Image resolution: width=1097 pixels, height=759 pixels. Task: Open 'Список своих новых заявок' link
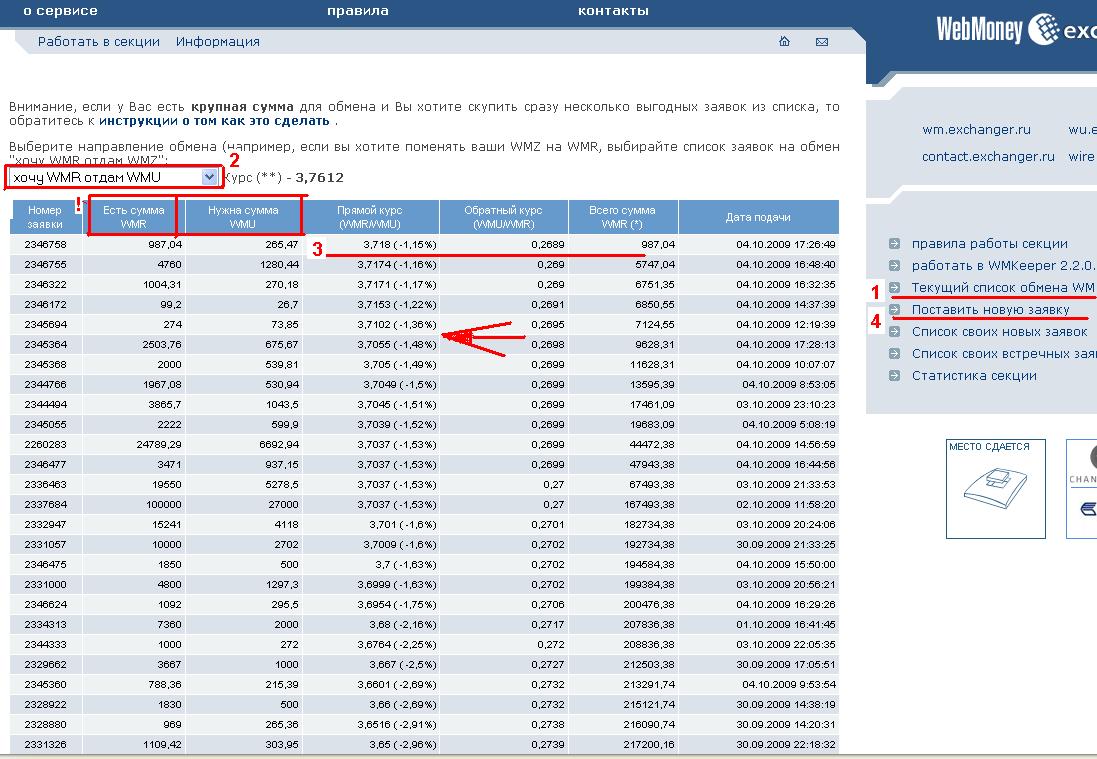(999, 332)
